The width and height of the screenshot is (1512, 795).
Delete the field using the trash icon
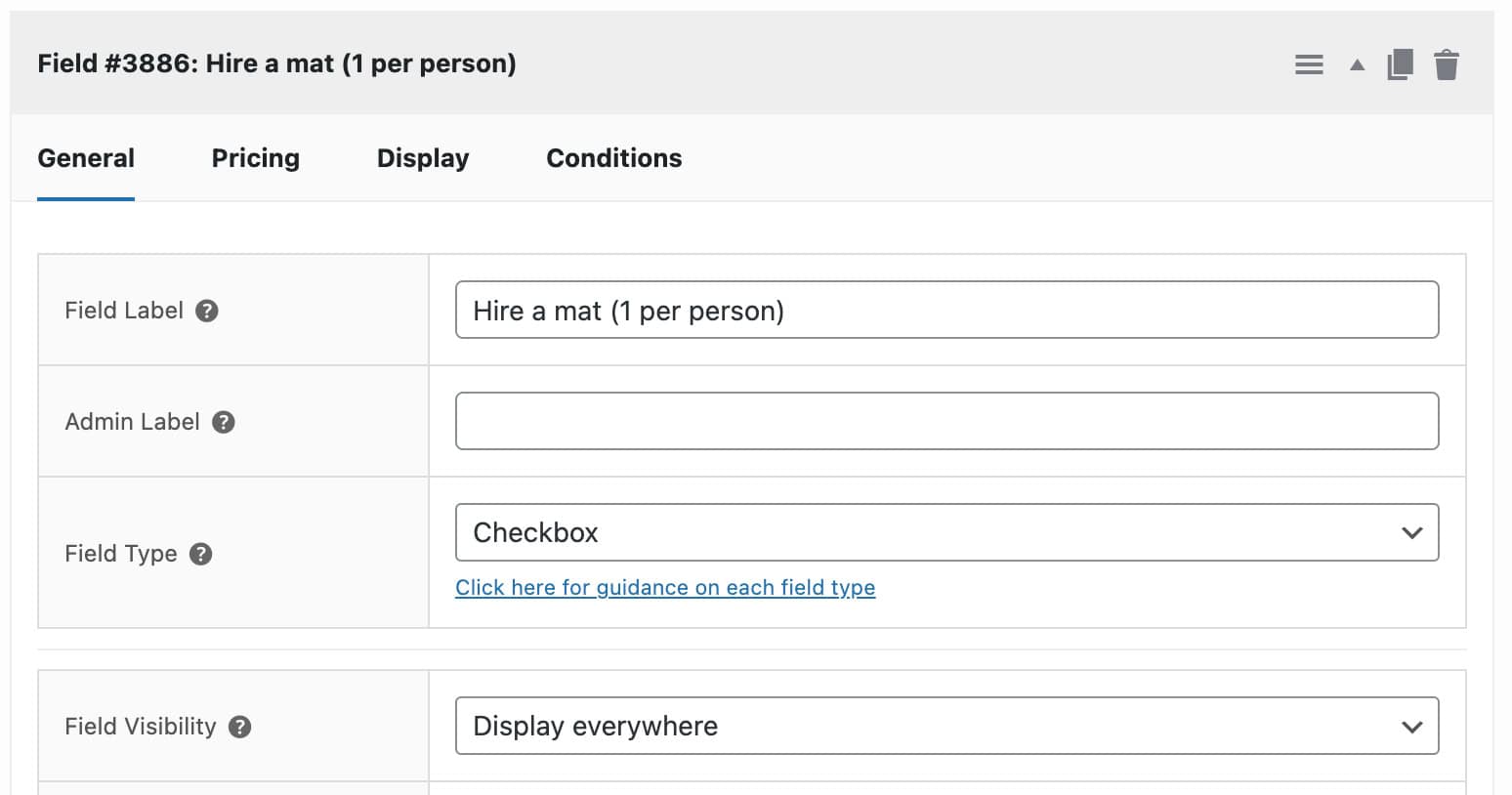pos(1447,64)
